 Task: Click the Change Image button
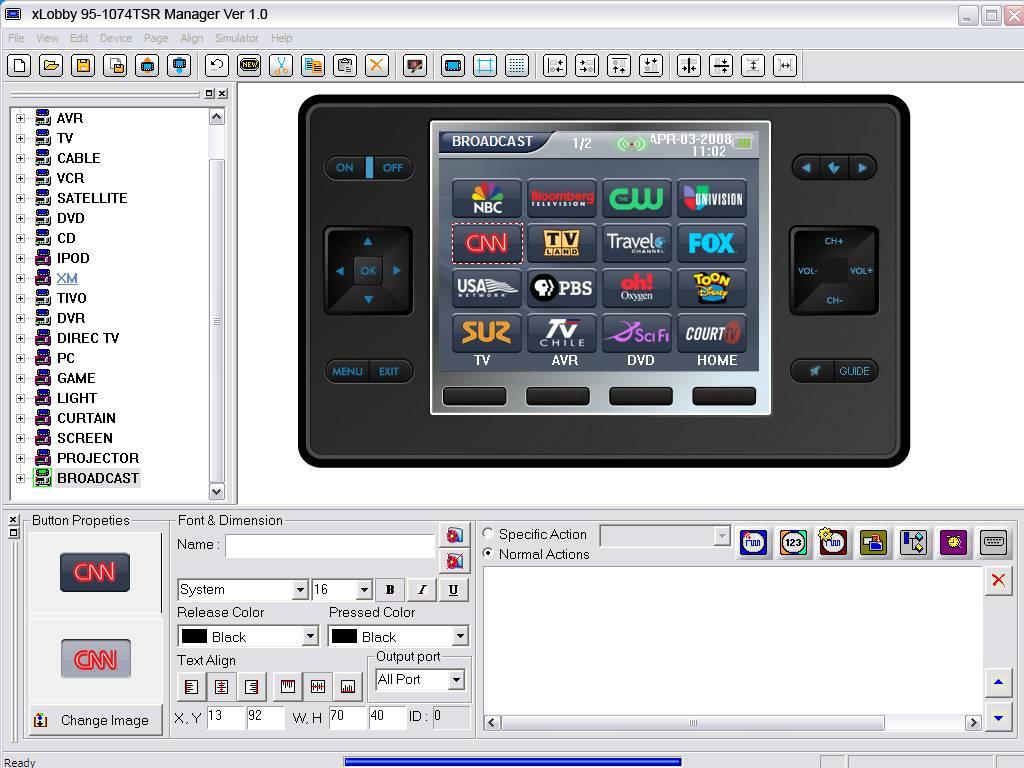coord(96,720)
